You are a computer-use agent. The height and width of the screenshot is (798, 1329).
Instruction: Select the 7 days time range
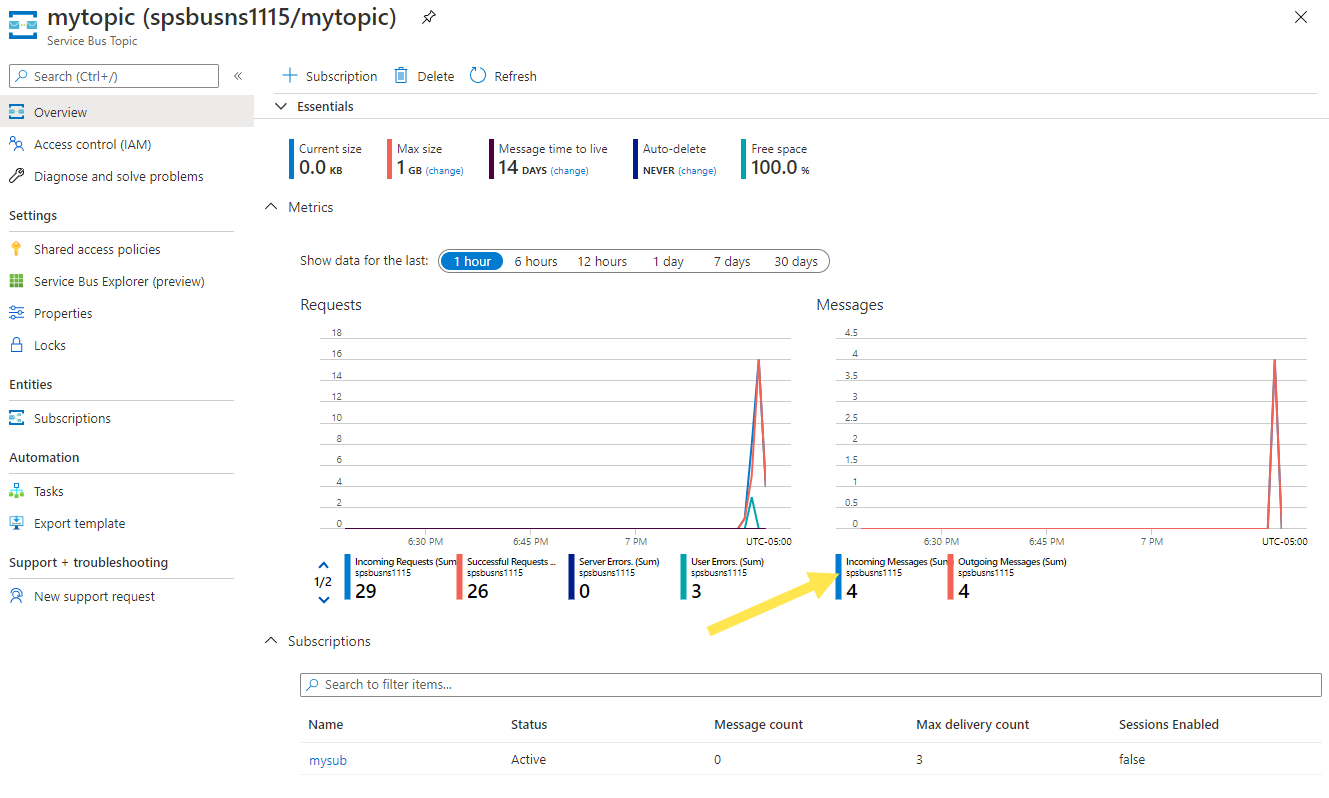(732, 261)
